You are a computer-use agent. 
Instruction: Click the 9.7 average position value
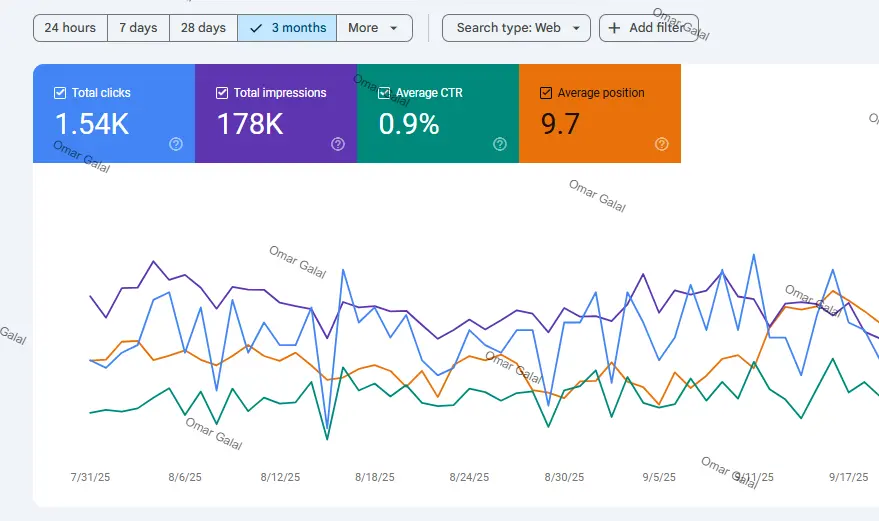pos(560,124)
